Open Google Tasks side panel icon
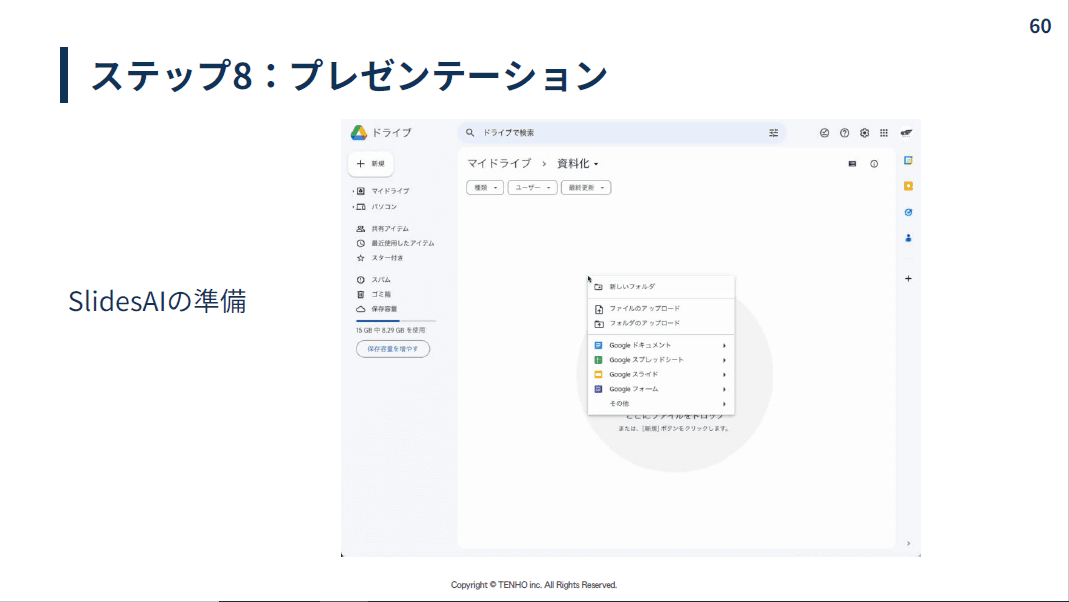This screenshot has width=1069, height=602. pos(908,212)
